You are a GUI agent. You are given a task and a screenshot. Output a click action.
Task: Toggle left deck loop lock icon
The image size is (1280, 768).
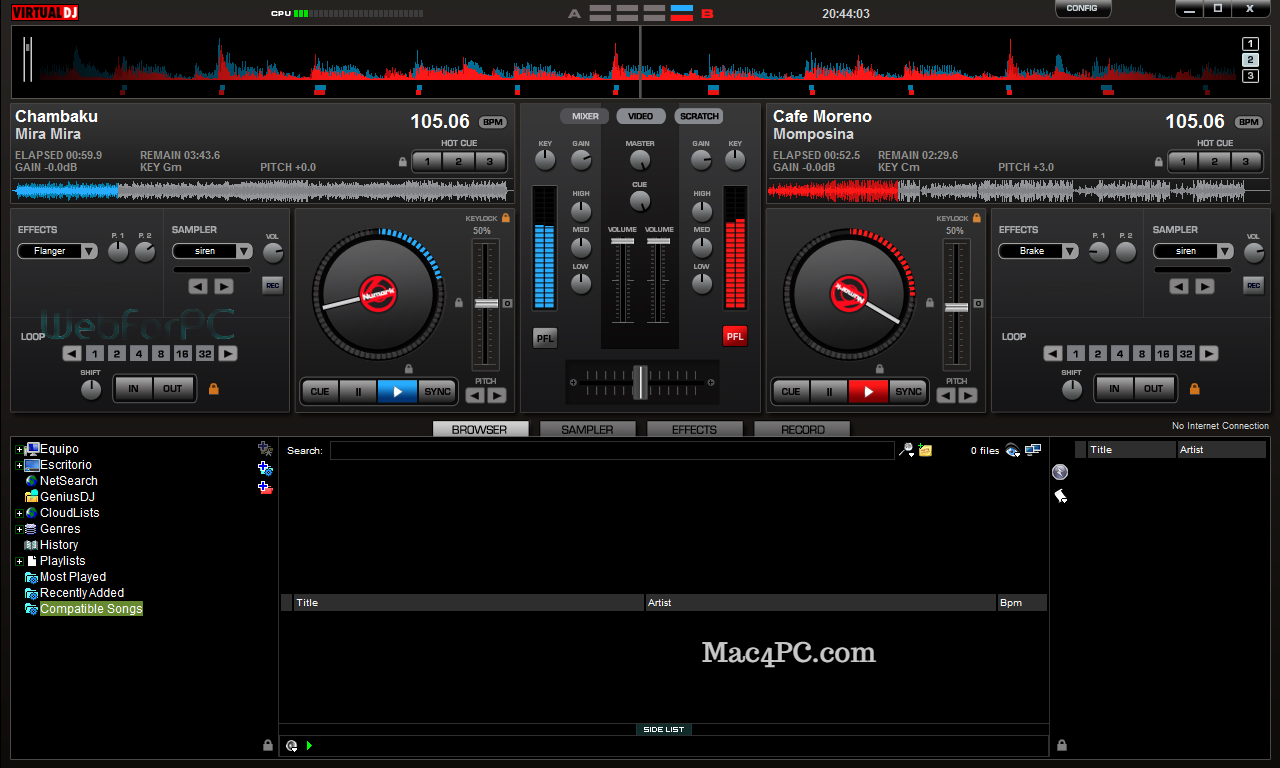click(213, 388)
